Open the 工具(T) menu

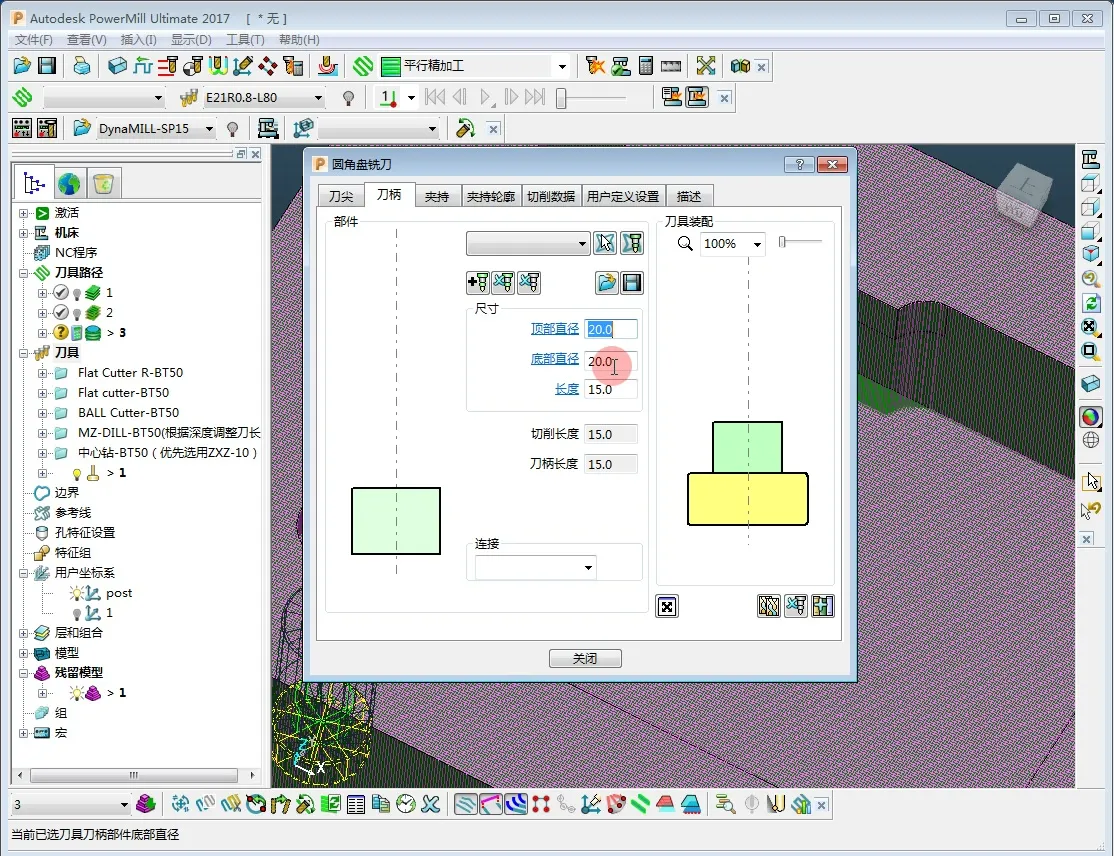click(x=245, y=40)
